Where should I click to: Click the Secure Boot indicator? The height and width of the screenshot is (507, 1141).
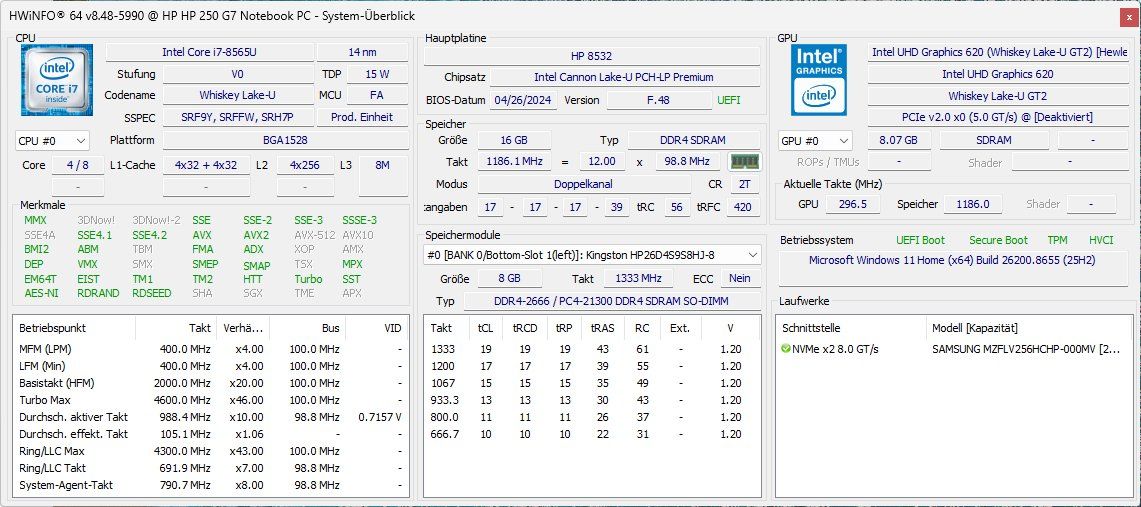[998, 240]
